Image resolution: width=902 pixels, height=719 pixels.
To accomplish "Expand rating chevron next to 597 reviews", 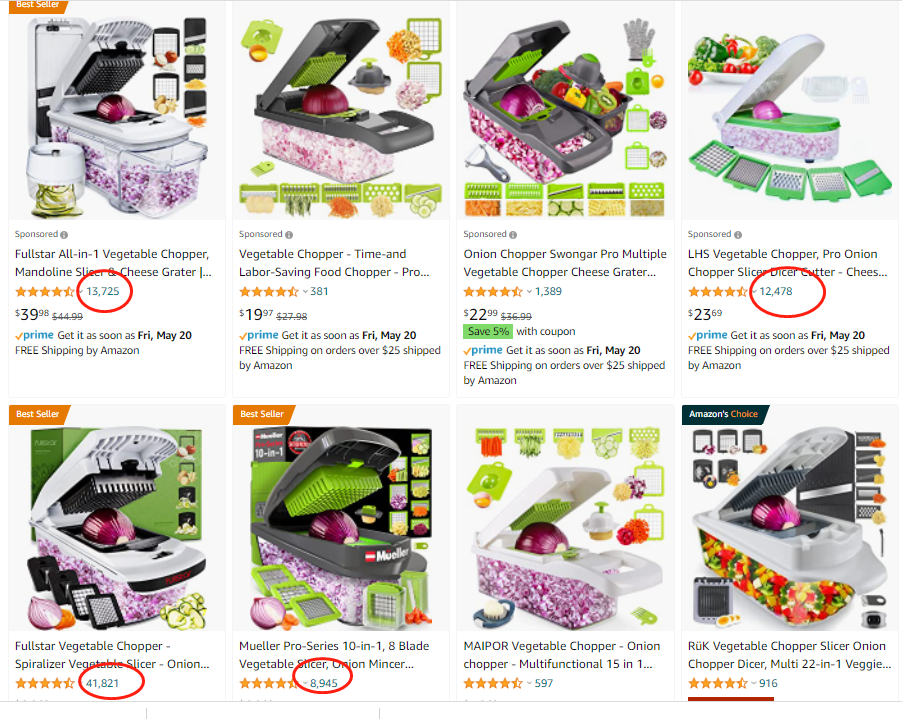I will (529, 683).
